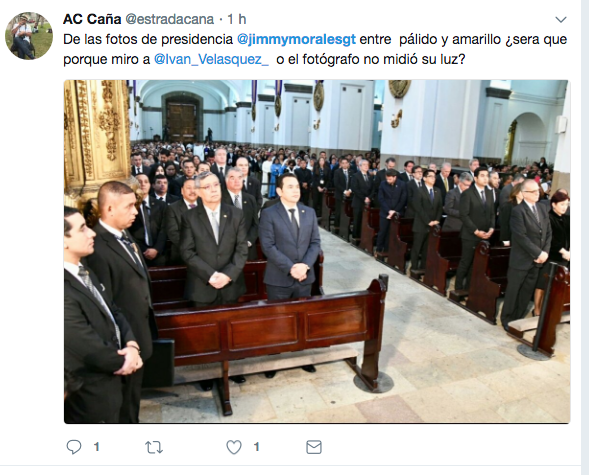Like the tweet with the heart icon

[x=234, y=447]
